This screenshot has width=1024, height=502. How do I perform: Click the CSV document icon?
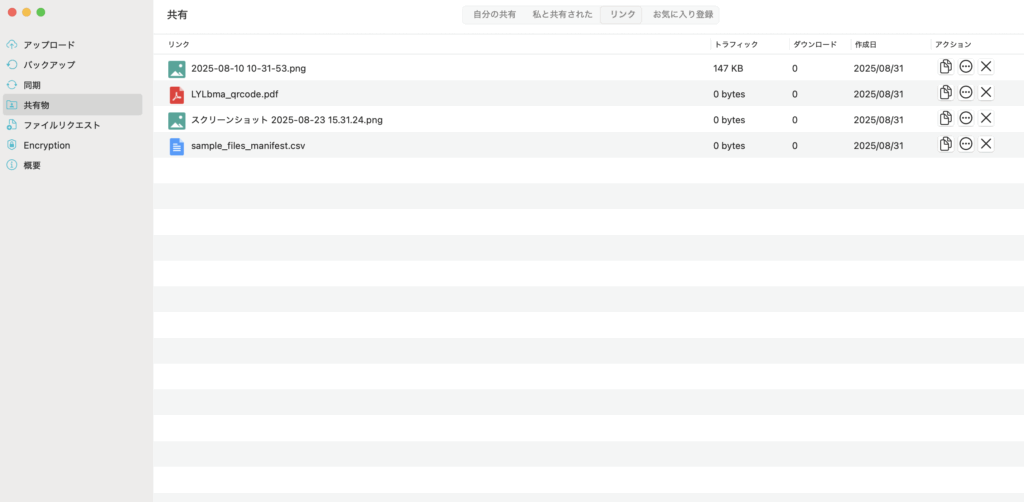pyautogui.click(x=177, y=146)
